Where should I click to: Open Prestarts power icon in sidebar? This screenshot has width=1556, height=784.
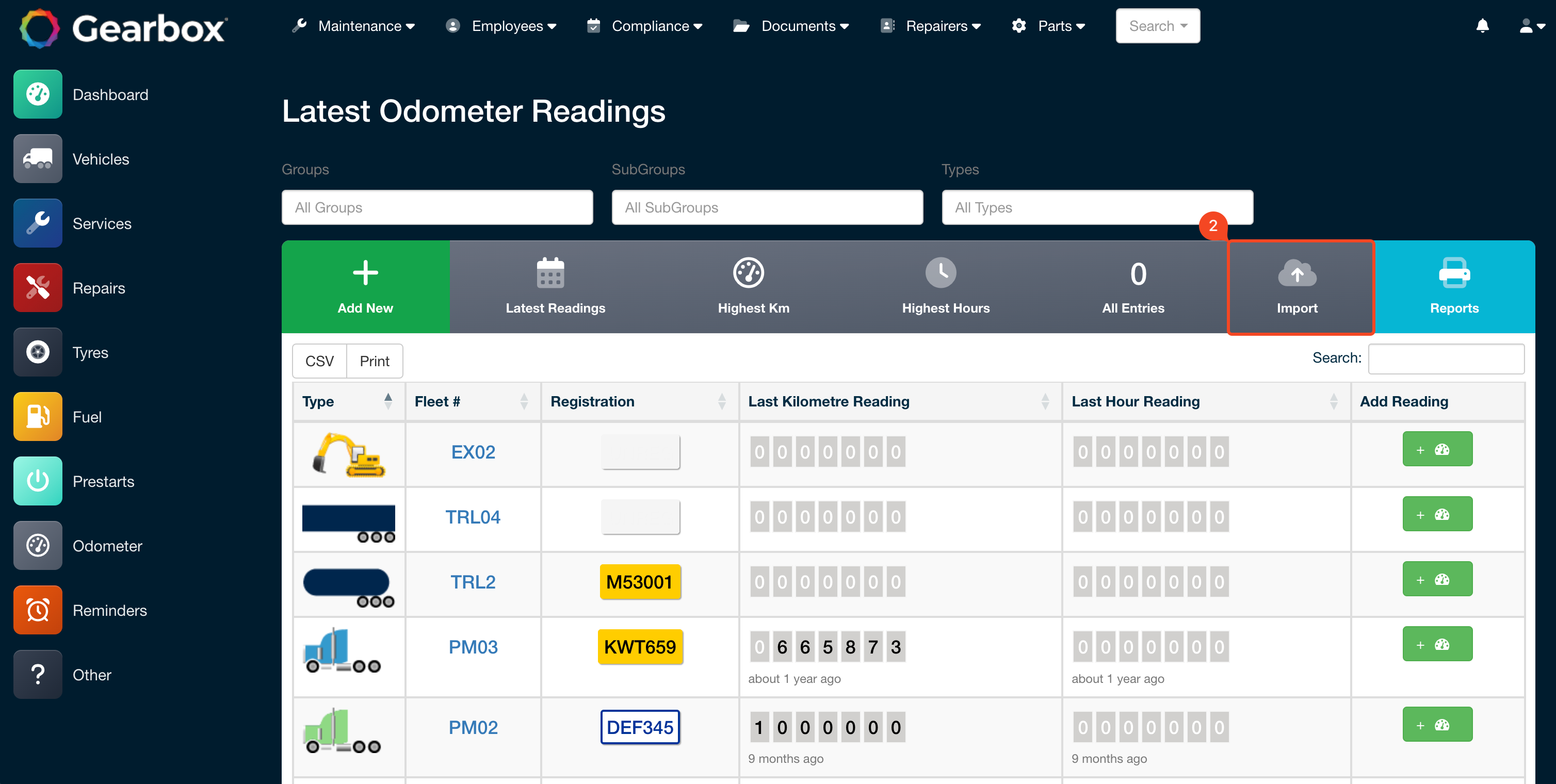point(38,481)
